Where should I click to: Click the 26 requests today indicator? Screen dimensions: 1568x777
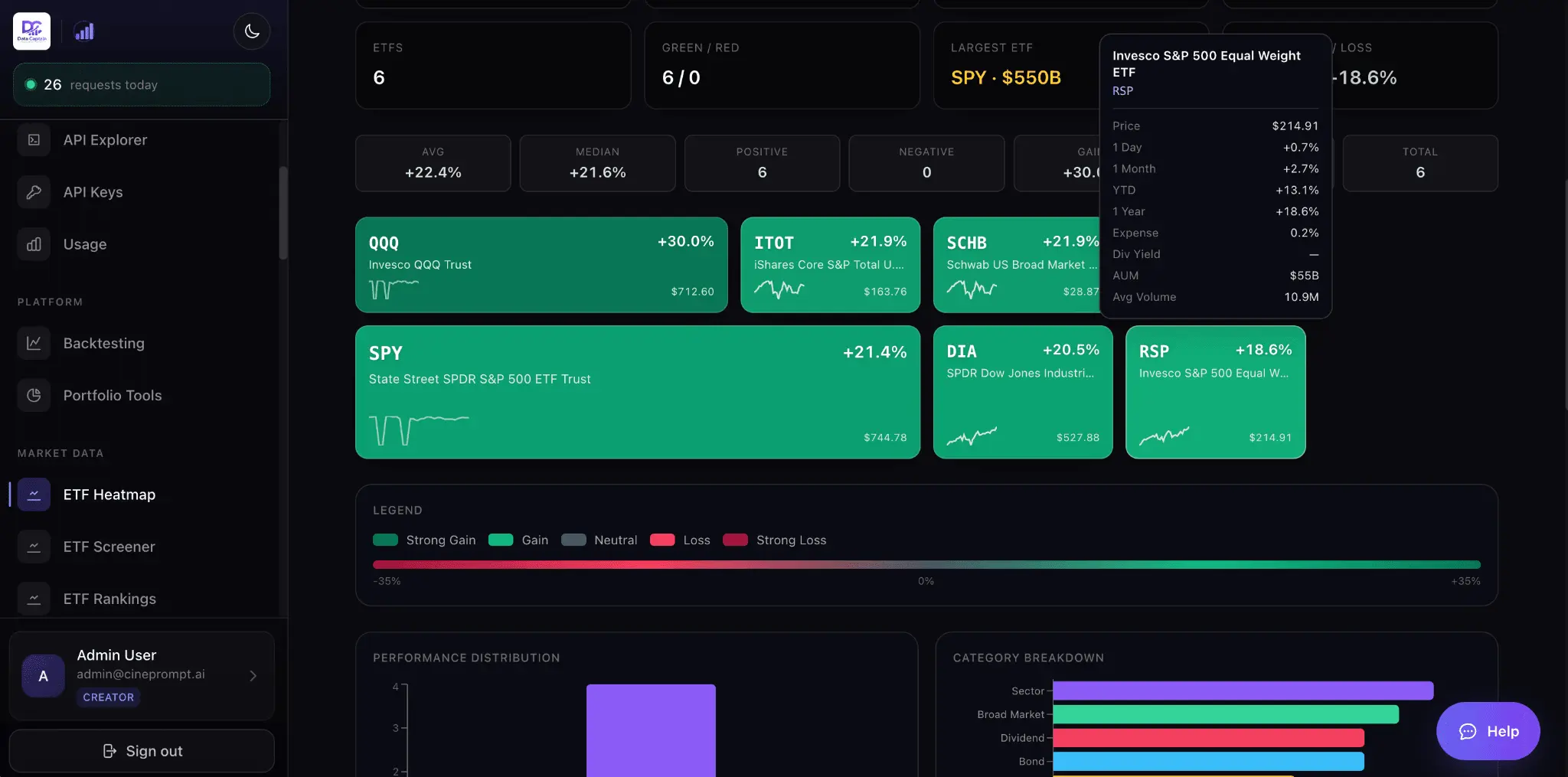coord(142,84)
